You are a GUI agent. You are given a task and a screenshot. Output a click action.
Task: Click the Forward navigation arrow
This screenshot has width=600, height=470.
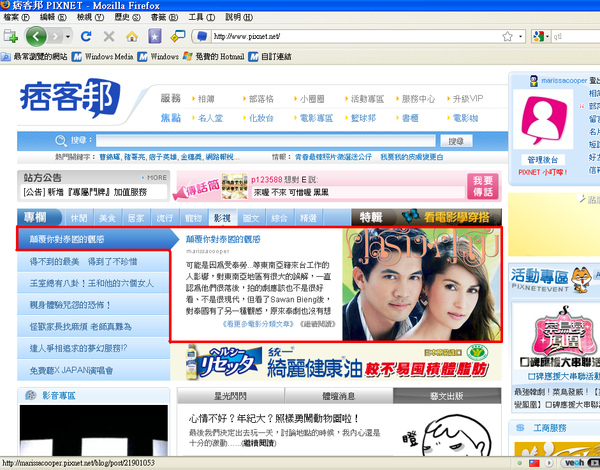tap(55, 36)
